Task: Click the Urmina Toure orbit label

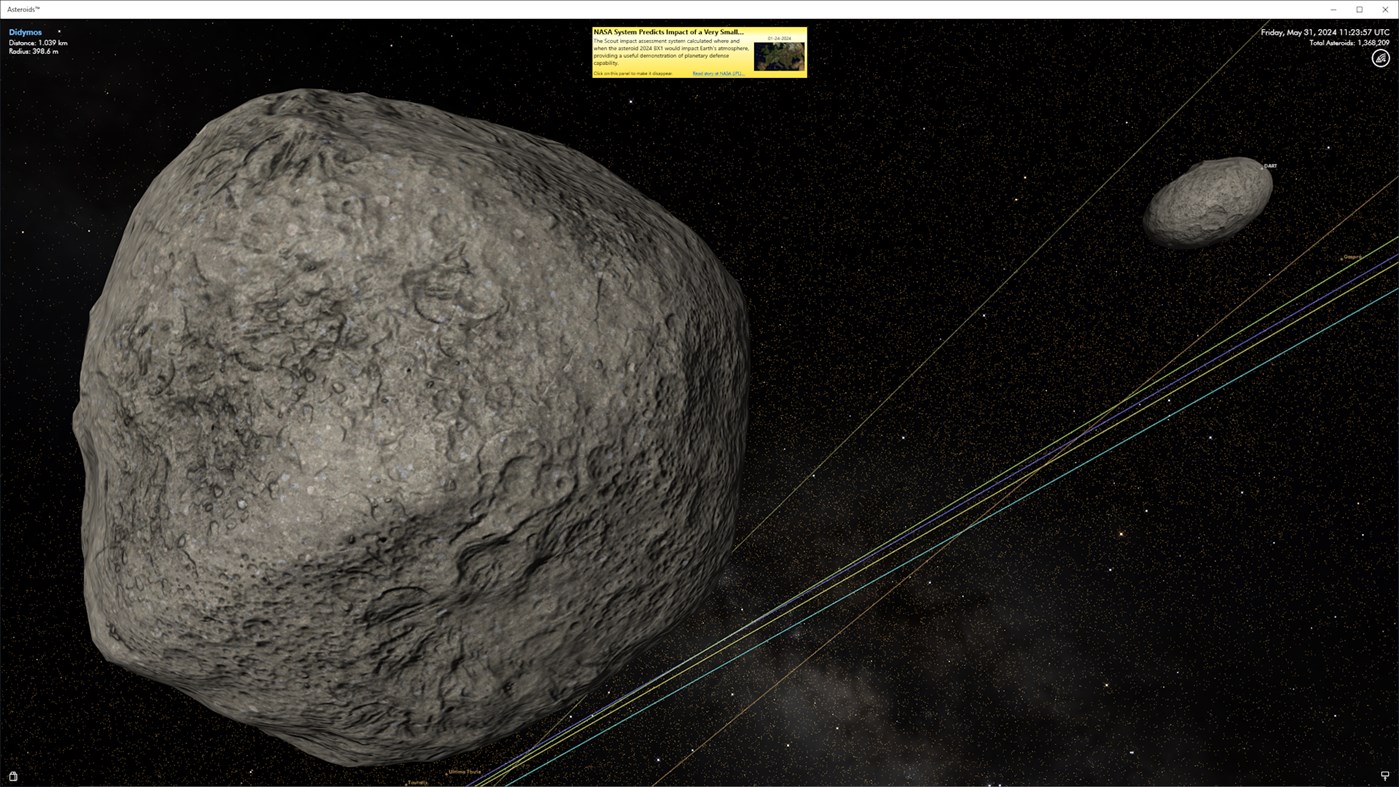Action: click(x=464, y=771)
